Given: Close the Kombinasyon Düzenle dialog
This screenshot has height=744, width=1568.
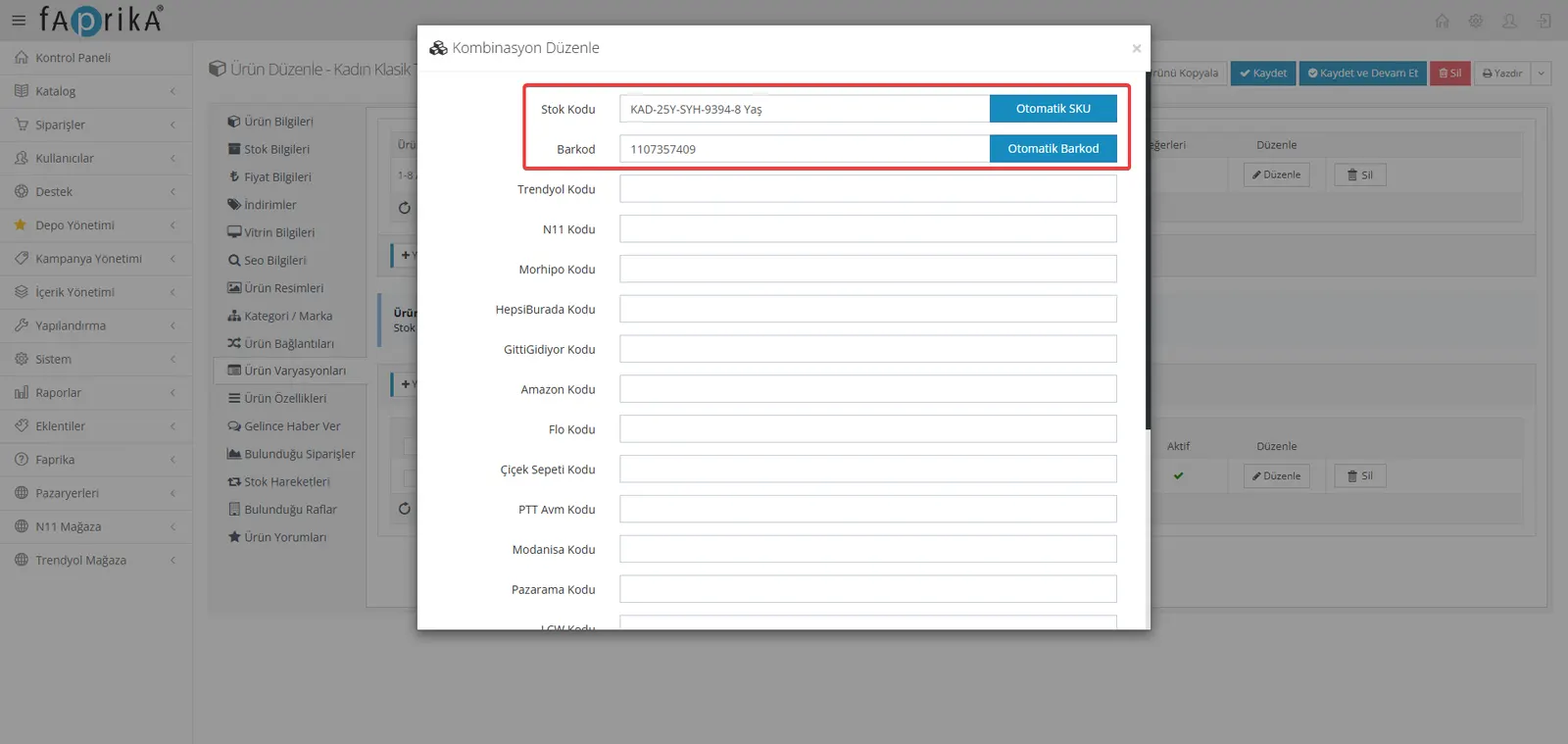Looking at the screenshot, I should pos(1137,48).
